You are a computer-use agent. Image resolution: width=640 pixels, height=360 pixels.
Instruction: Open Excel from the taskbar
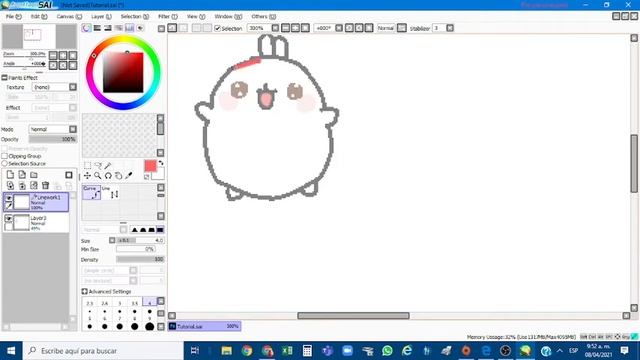287,351
